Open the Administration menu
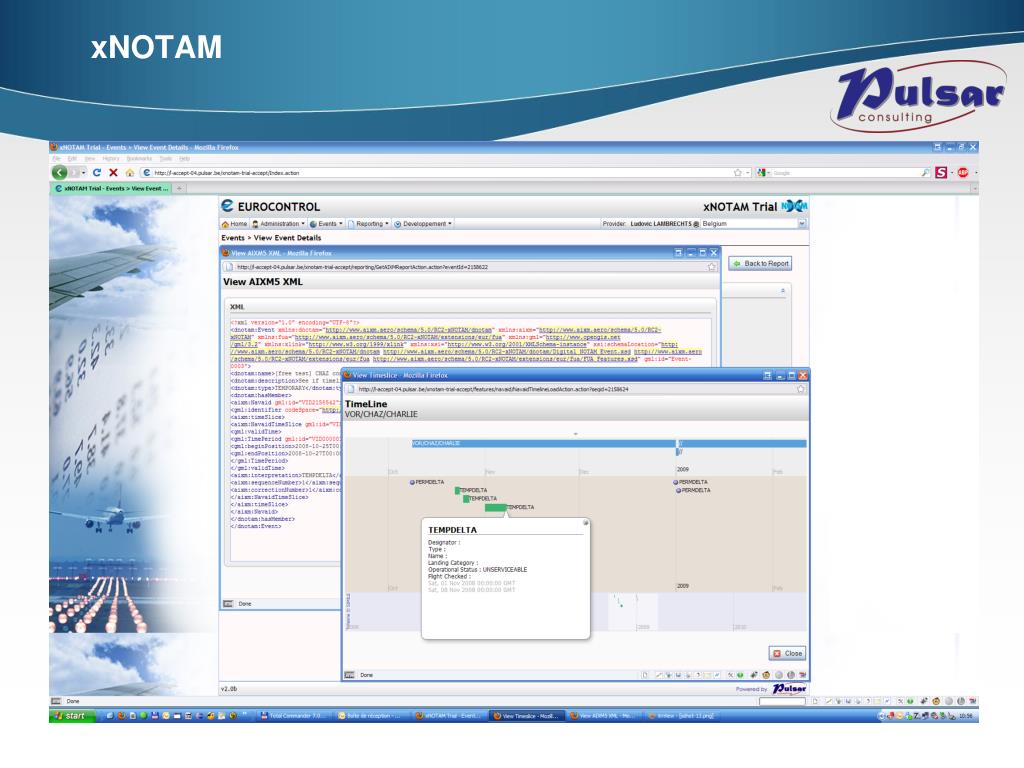This screenshot has height=768, width=1024. pyautogui.click(x=278, y=224)
